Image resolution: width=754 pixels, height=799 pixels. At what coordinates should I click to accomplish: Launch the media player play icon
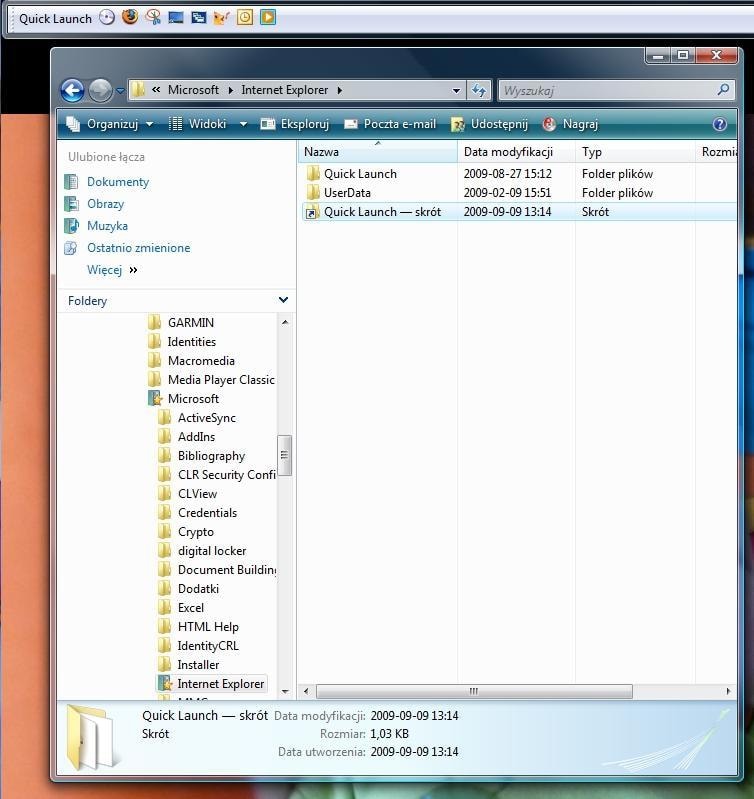tap(268, 18)
